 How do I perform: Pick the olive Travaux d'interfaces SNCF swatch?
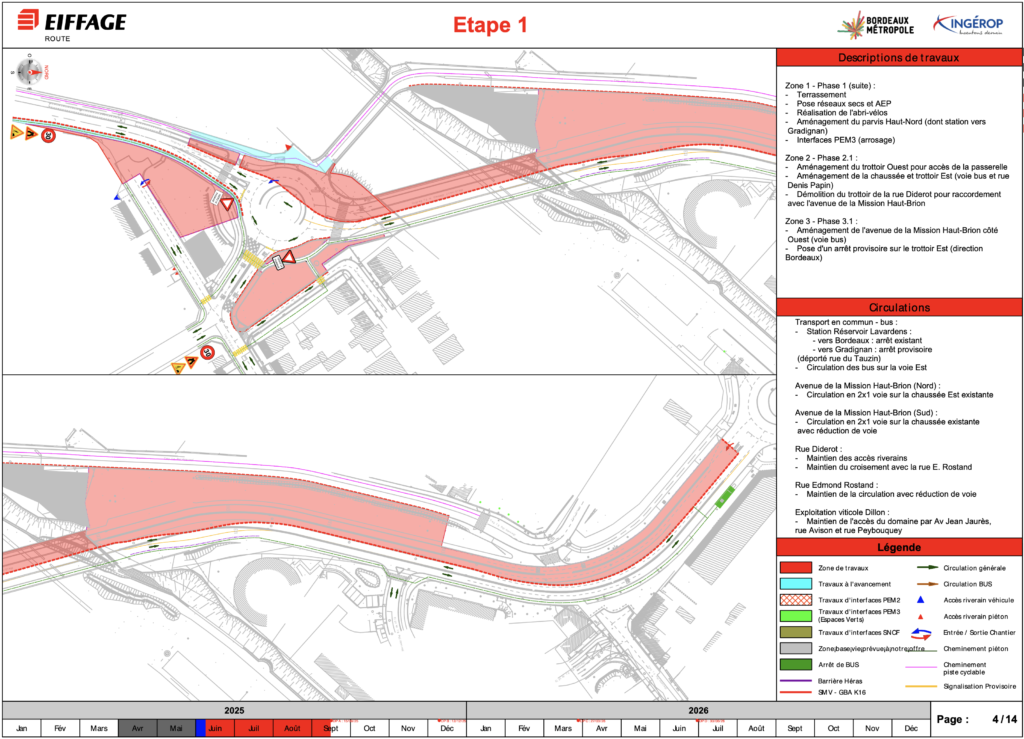click(x=795, y=632)
